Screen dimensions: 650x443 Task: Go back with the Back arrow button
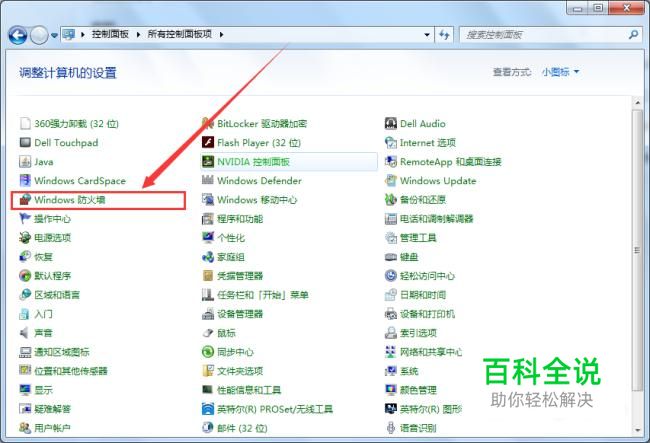click(x=18, y=35)
